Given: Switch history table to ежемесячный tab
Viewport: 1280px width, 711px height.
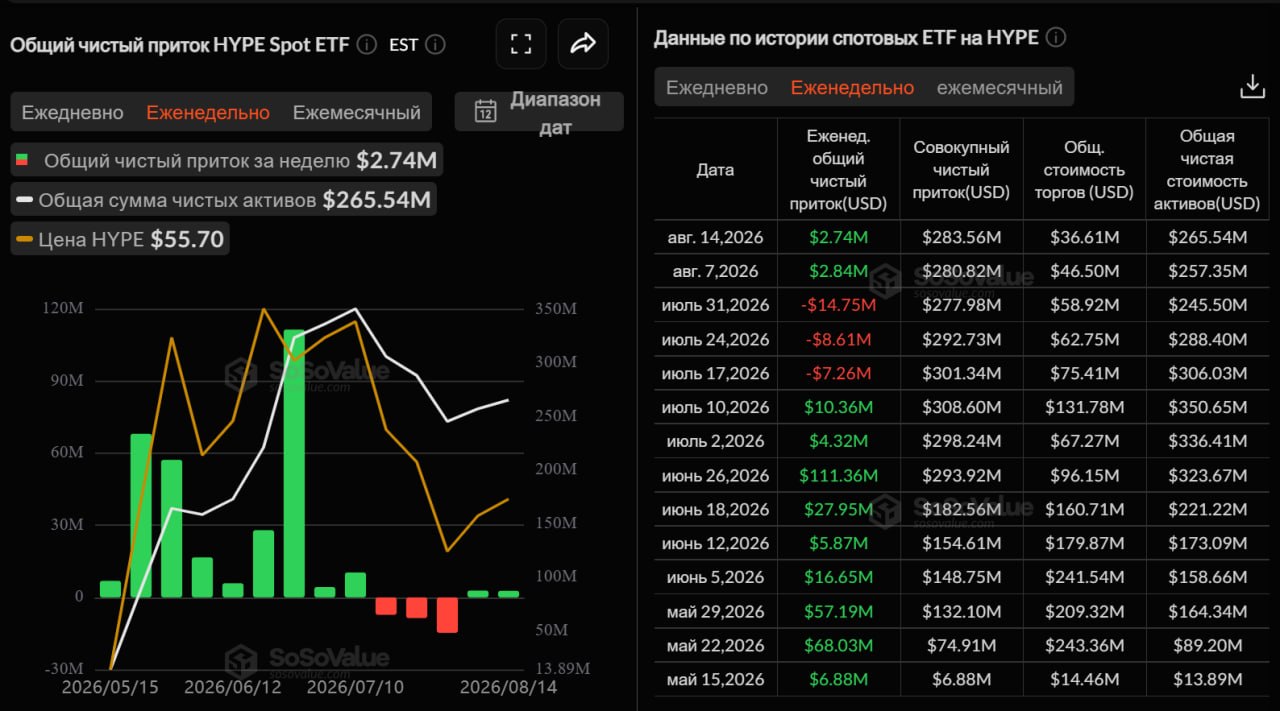Looking at the screenshot, I should coord(999,87).
